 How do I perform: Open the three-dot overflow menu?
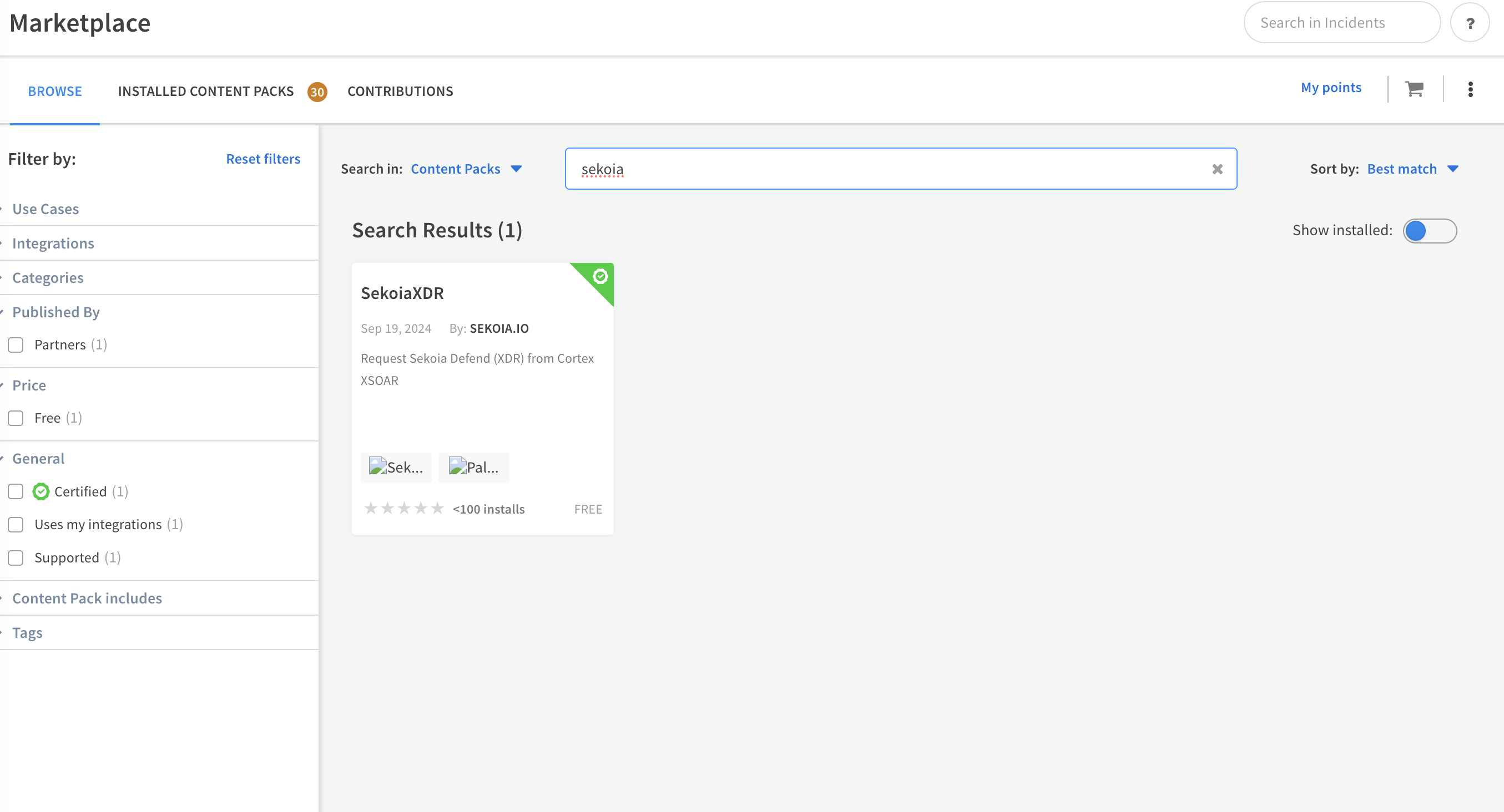[x=1471, y=89]
